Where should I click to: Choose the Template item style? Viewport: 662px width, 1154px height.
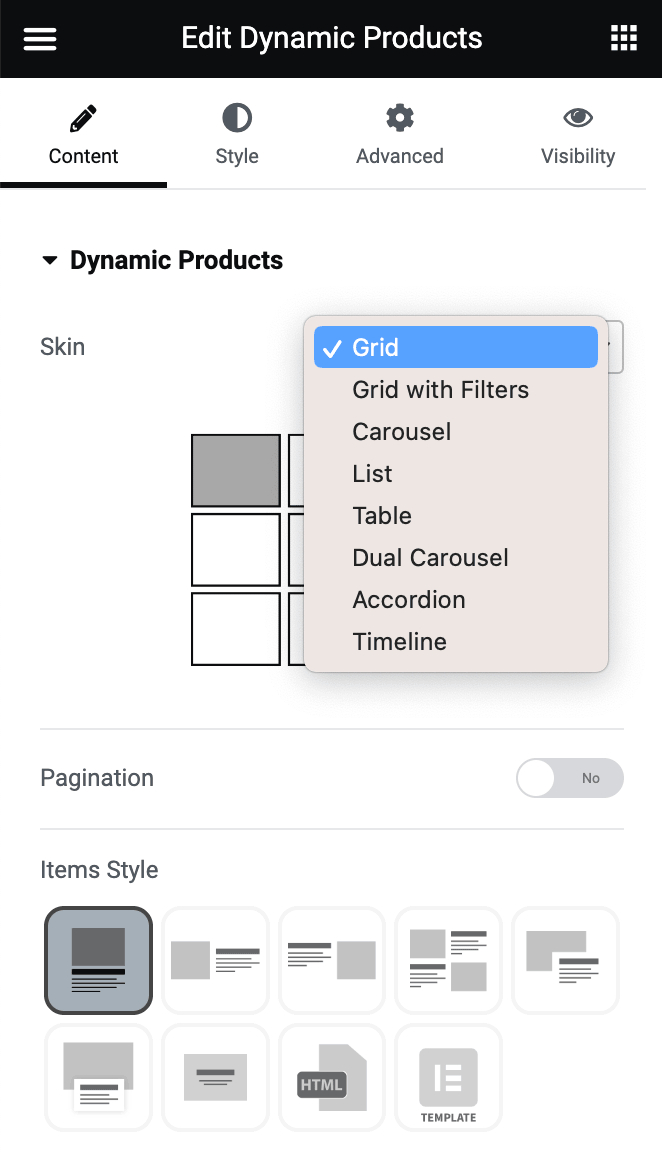pyautogui.click(x=448, y=1077)
